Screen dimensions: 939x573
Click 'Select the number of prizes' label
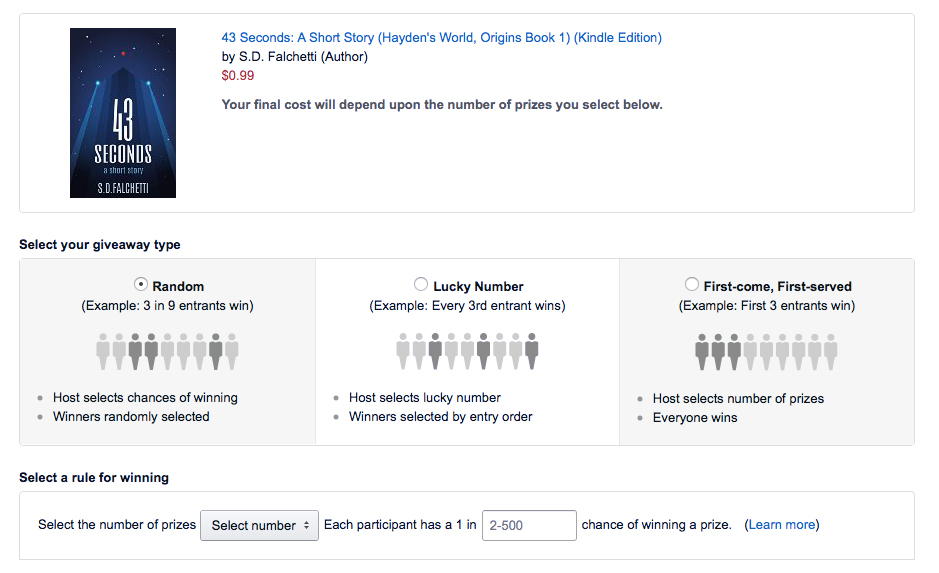click(x=117, y=525)
